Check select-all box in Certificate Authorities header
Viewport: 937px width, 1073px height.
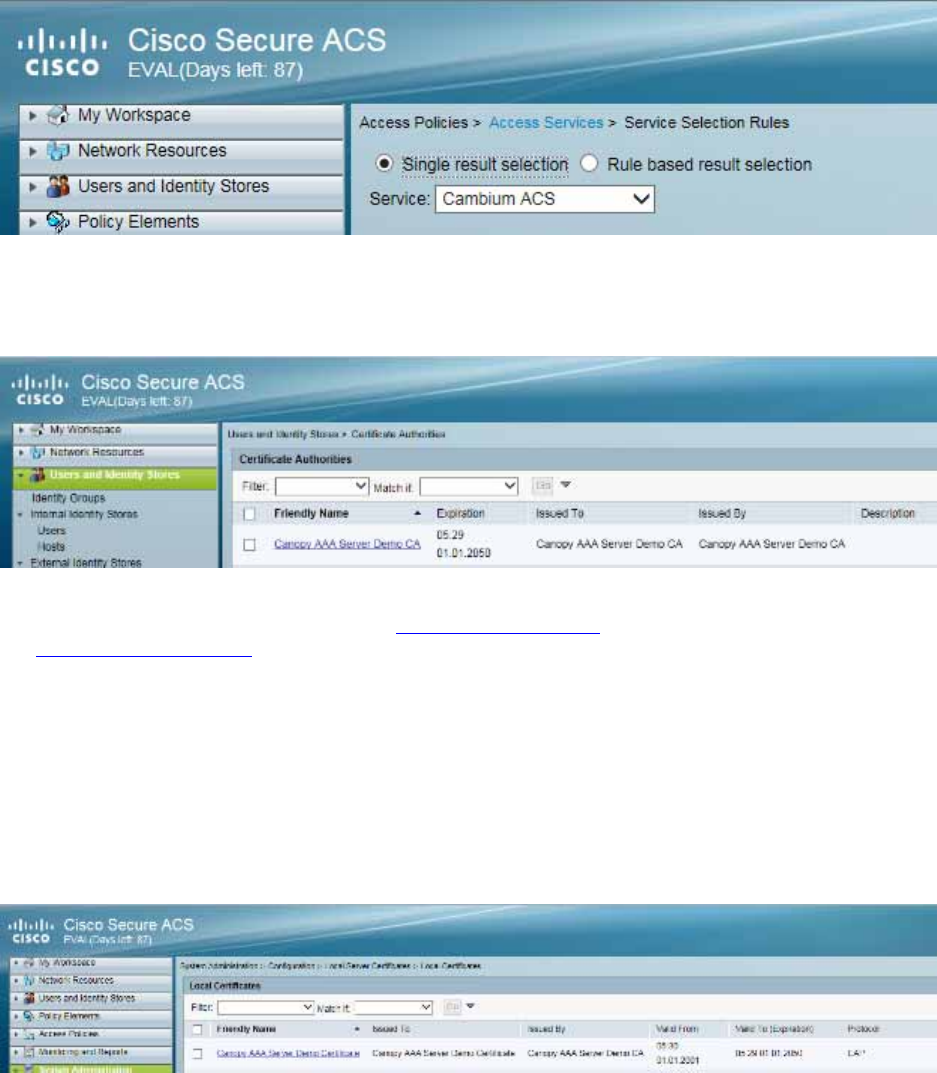pyautogui.click(x=249, y=514)
